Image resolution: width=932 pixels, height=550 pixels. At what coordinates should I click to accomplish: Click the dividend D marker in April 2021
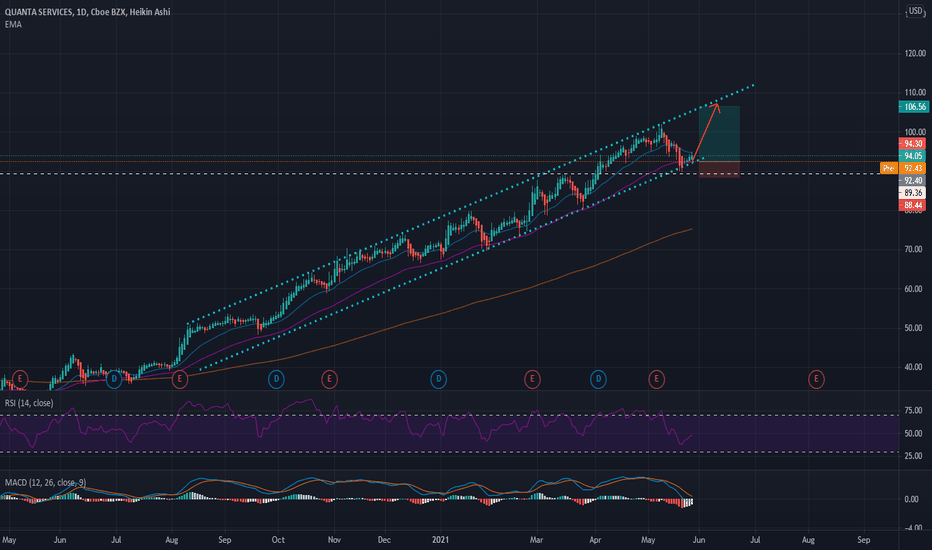click(598, 379)
